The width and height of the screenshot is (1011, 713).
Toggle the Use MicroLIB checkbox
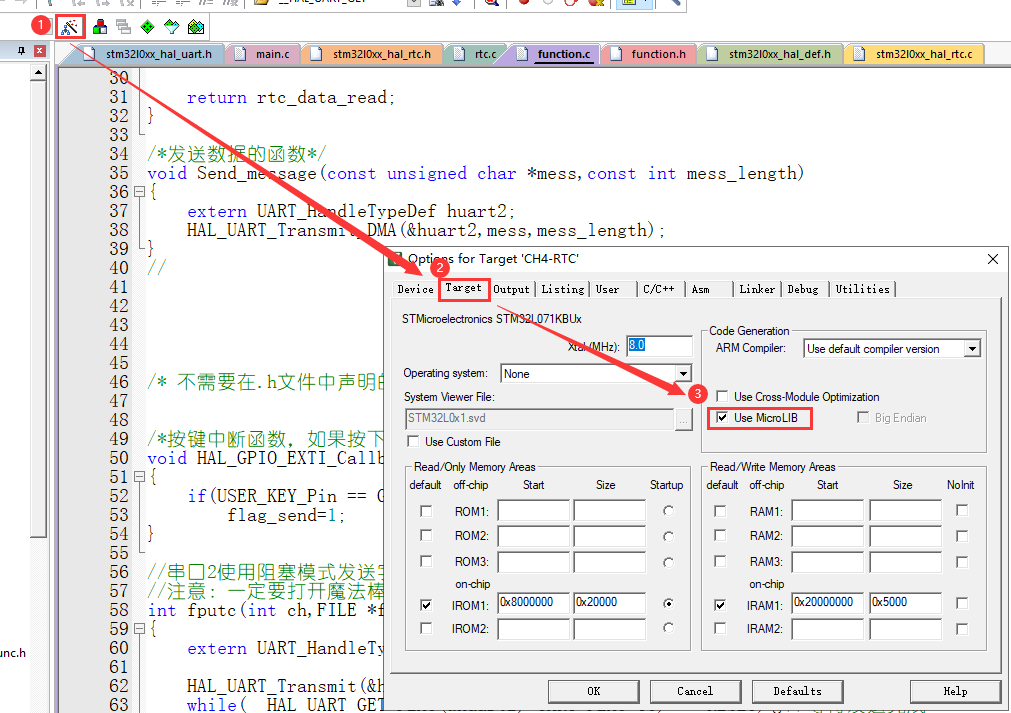pyautogui.click(x=722, y=418)
